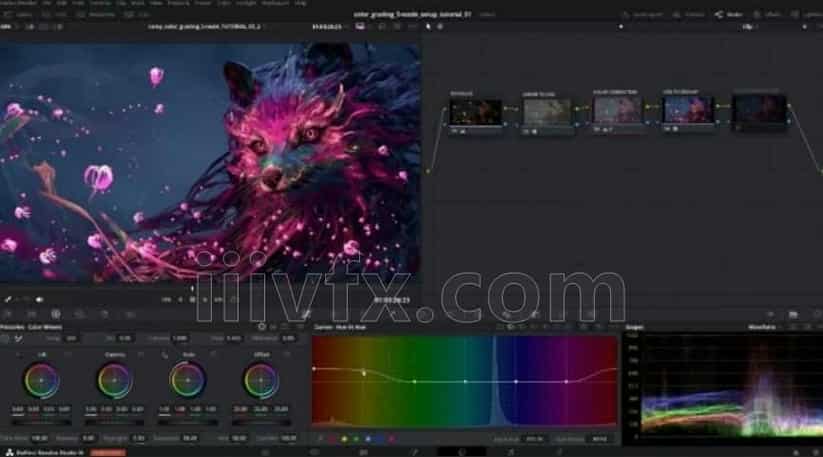Switch to the Cut page icon

tap(314, 452)
